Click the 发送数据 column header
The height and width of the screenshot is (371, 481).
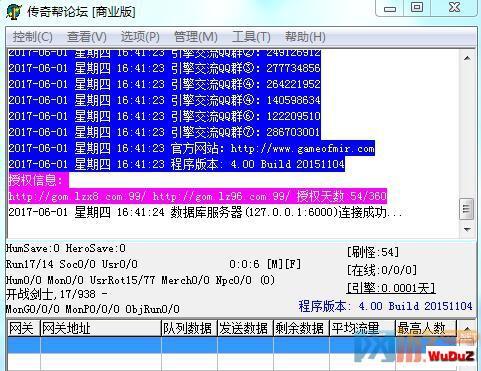[245, 328]
